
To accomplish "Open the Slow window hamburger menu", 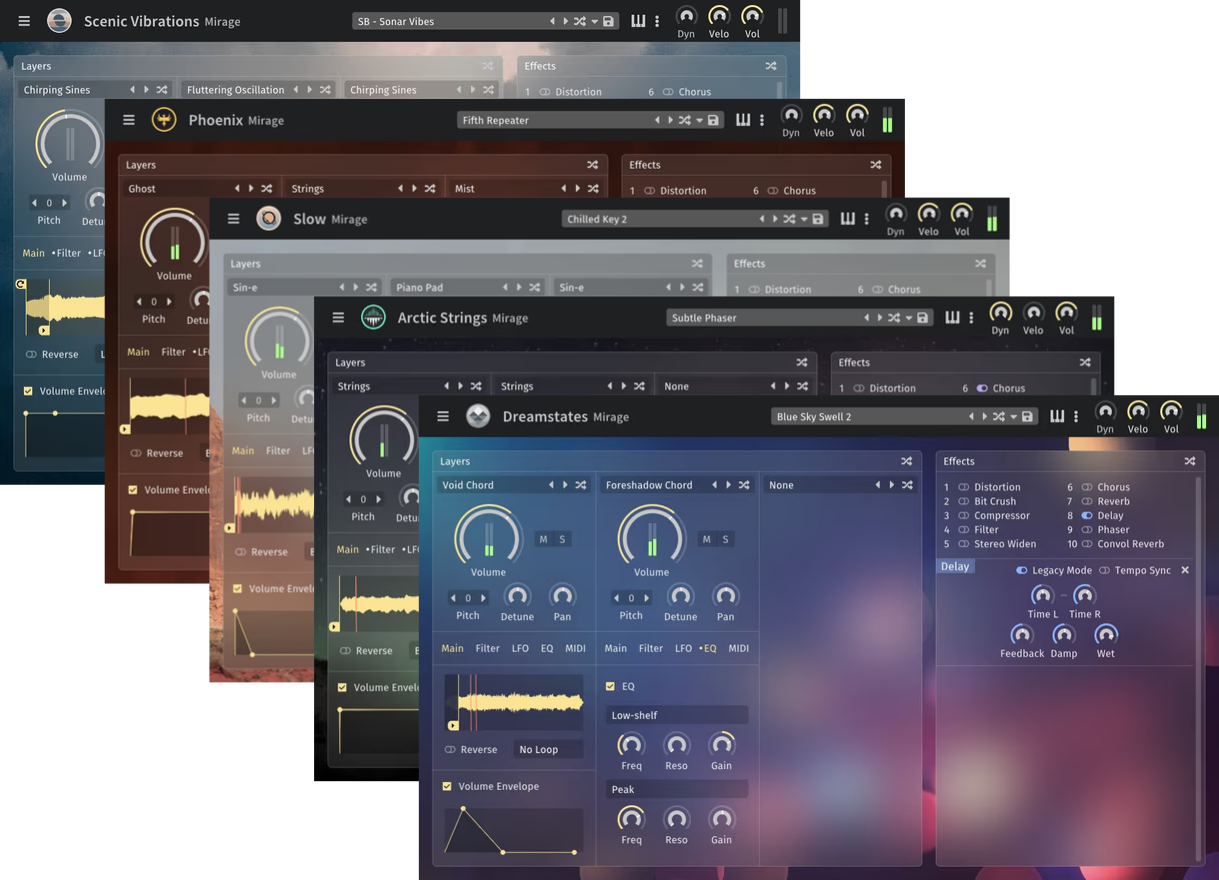I will [x=234, y=219].
